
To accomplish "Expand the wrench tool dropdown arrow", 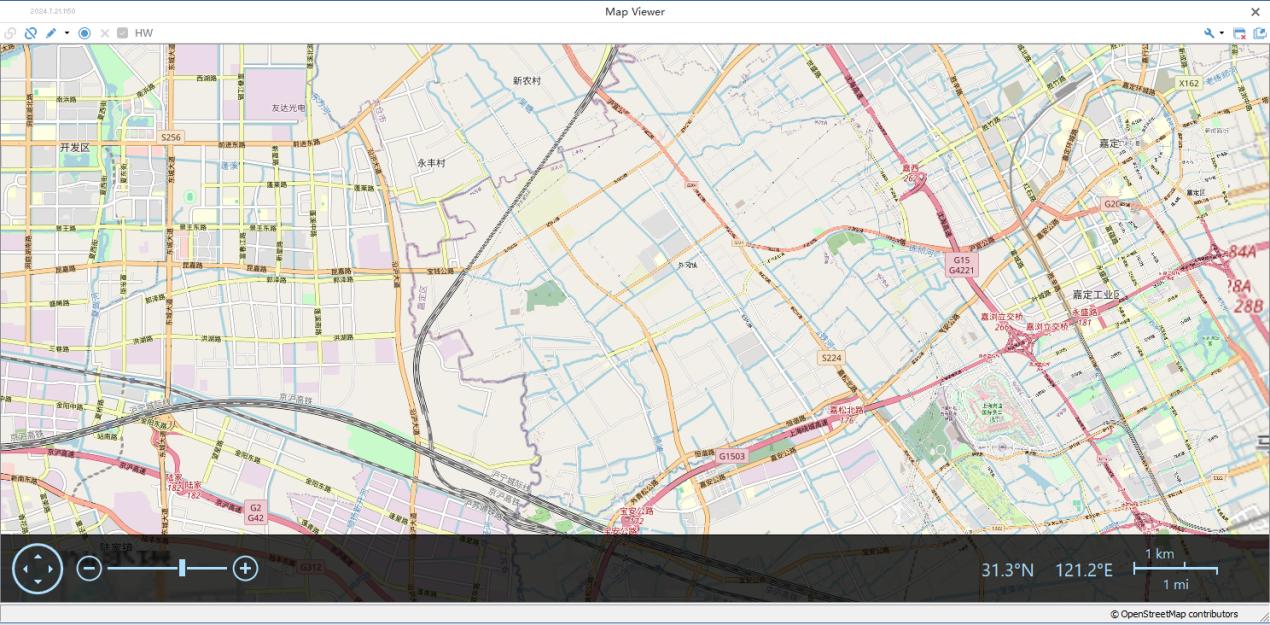I will (1221, 33).
